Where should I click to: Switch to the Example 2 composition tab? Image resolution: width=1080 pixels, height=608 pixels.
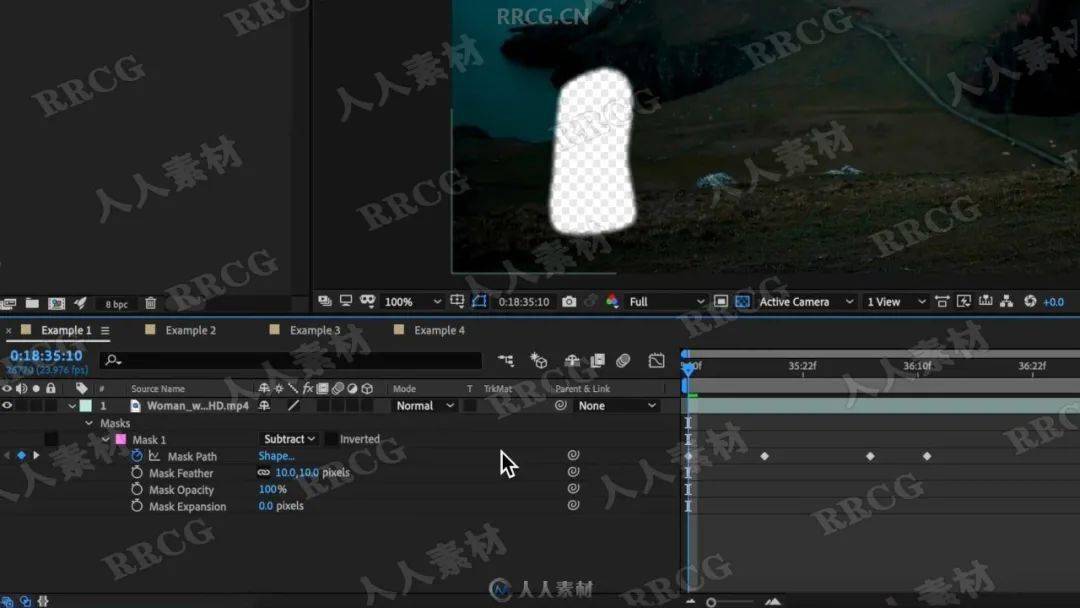pos(190,330)
